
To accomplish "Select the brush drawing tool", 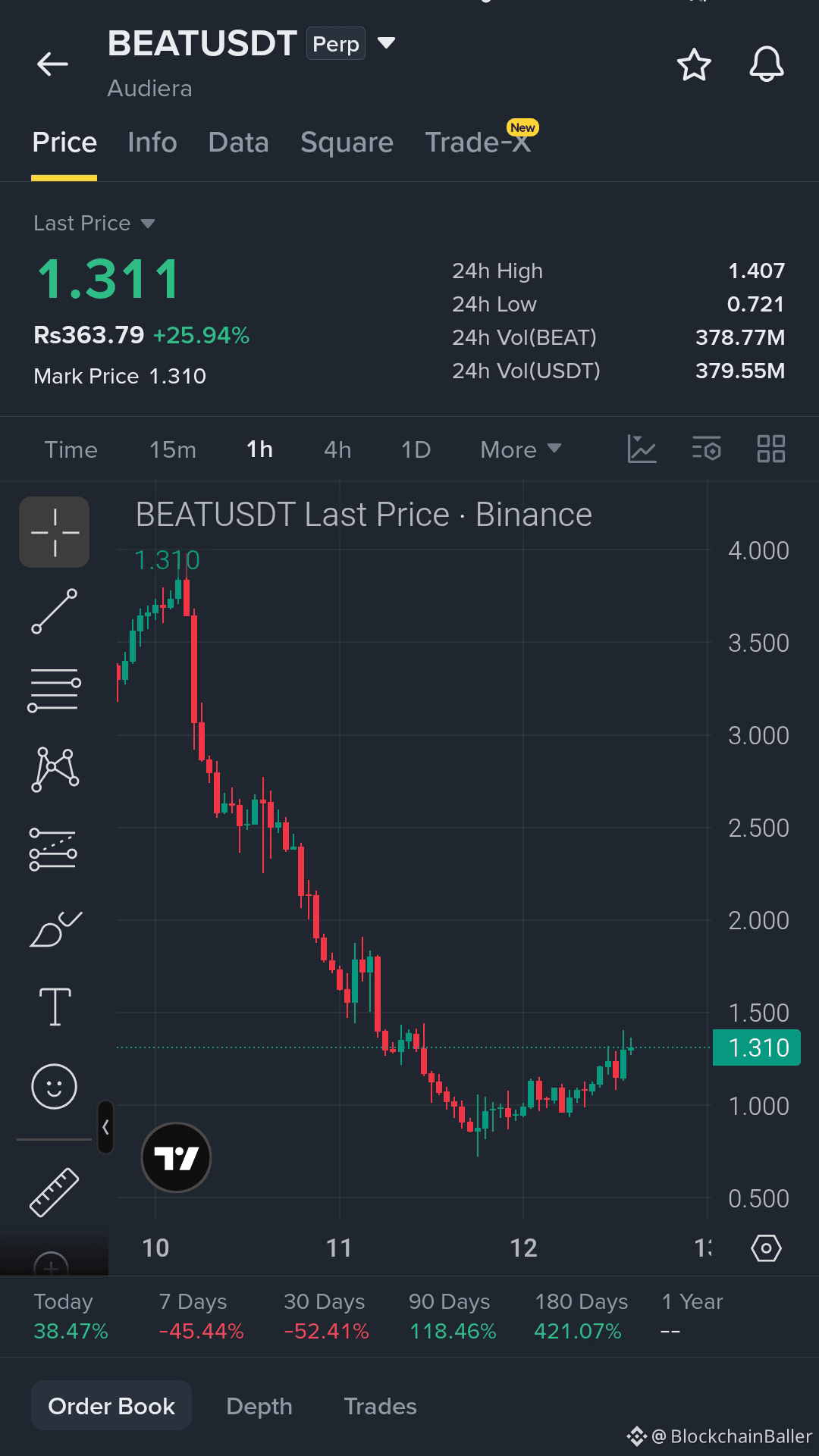I will click(x=55, y=929).
